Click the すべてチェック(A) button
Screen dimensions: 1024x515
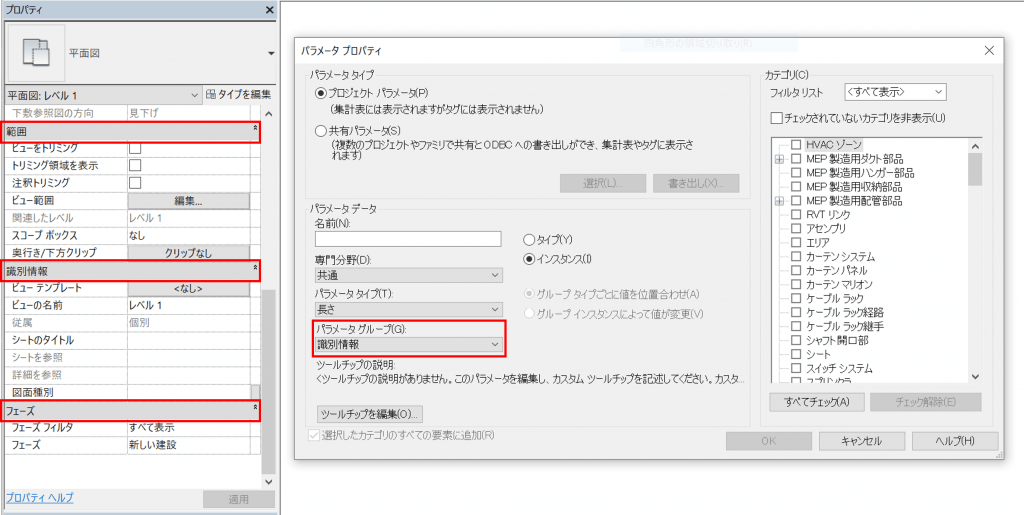tap(816, 401)
